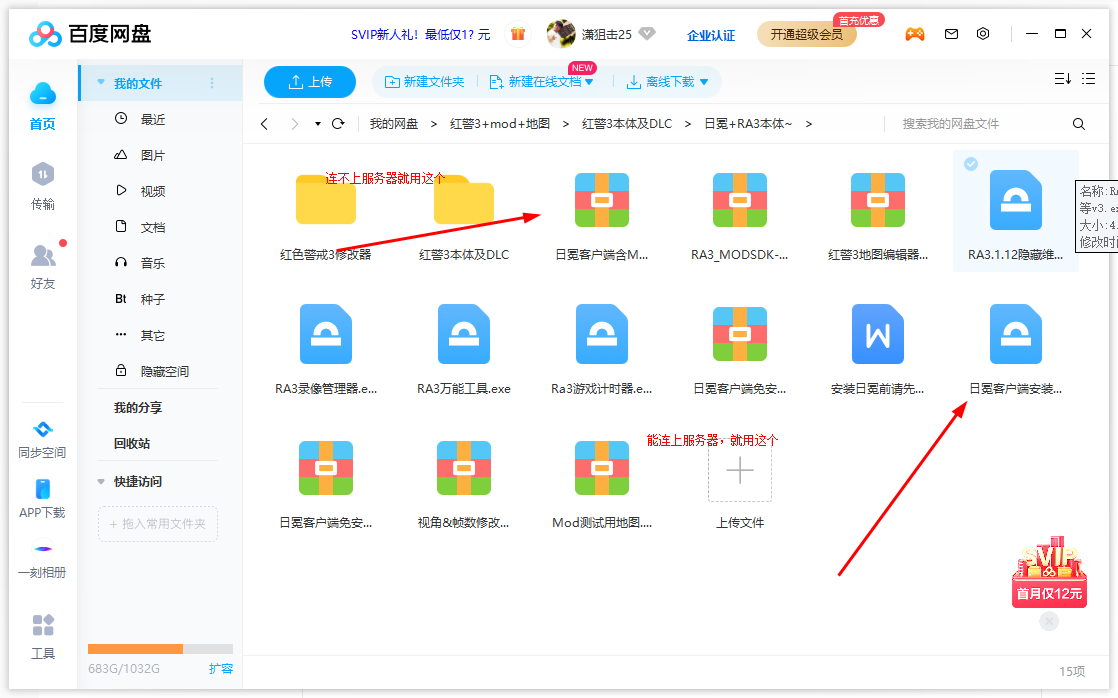
Task: Open 离线下载 dropdown arrow
Action: coord(704,83)
